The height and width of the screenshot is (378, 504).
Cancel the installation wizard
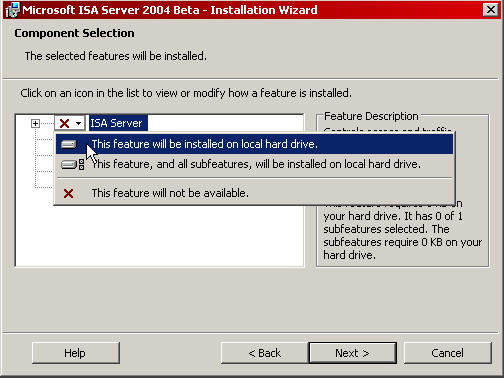[x=447, y=353]
